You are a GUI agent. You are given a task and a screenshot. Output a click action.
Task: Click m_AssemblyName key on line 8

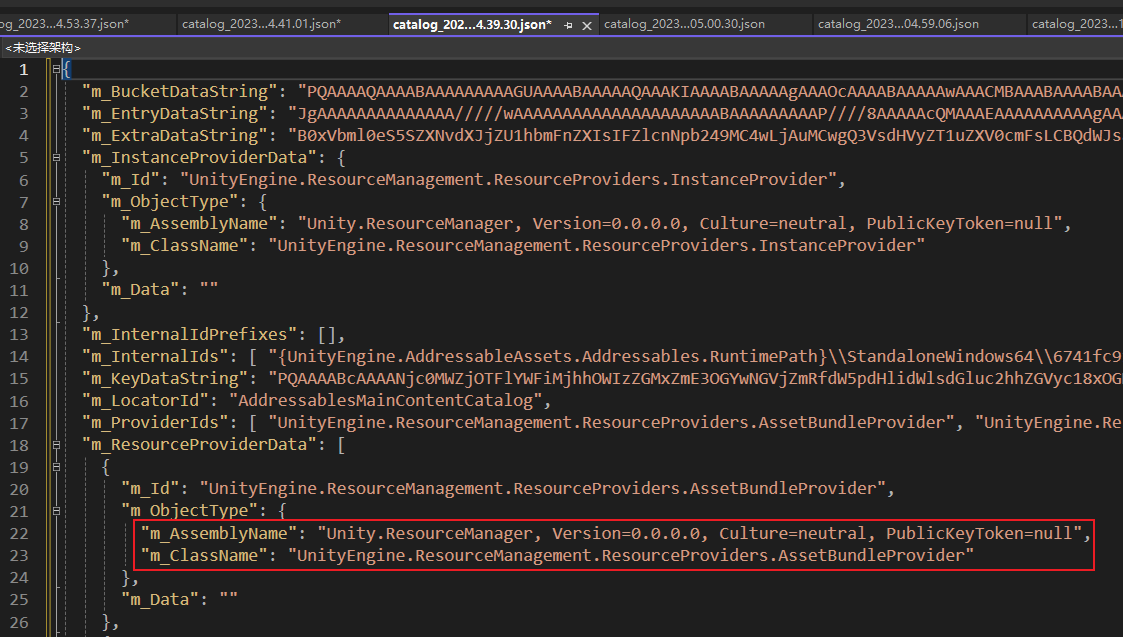[x=199, y=224]
